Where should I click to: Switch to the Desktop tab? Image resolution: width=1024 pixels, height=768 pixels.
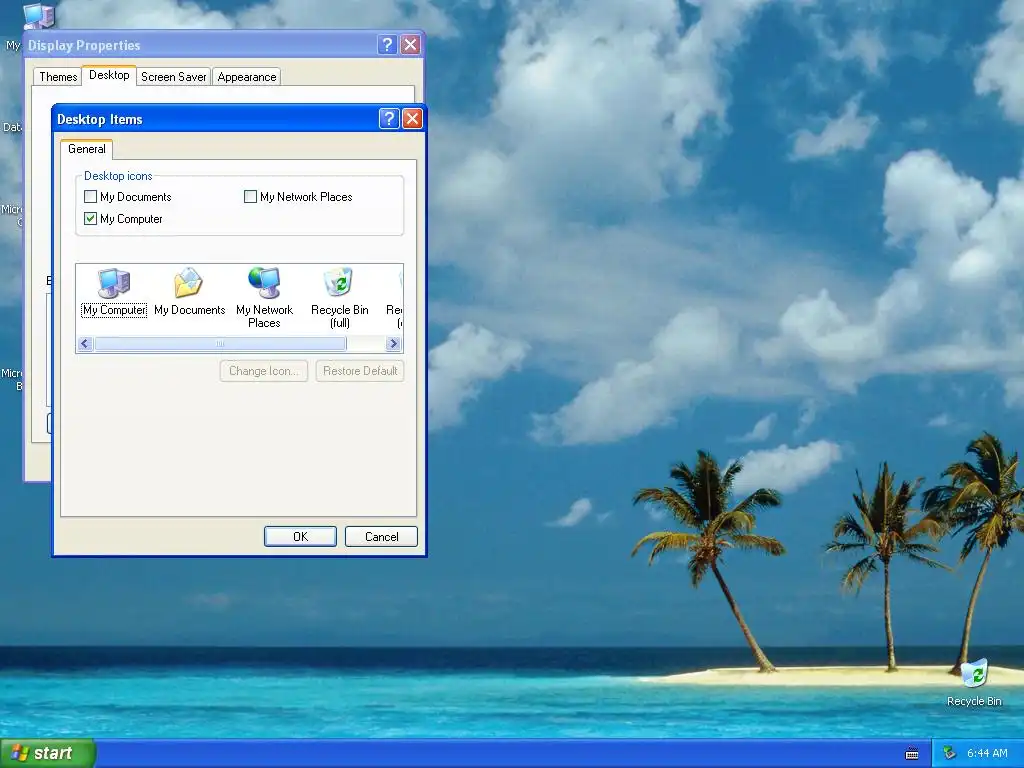click(109, 75)
